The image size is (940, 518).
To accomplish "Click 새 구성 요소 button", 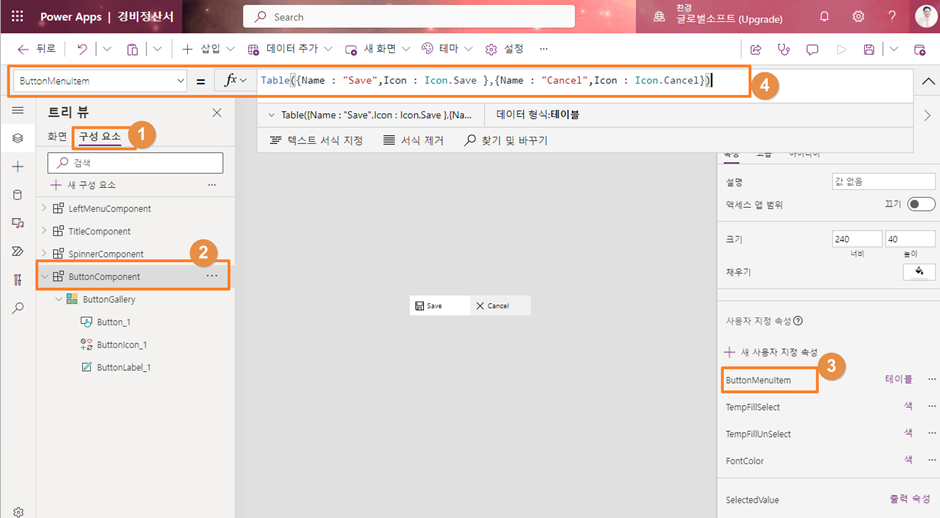I will coord(83,185).
